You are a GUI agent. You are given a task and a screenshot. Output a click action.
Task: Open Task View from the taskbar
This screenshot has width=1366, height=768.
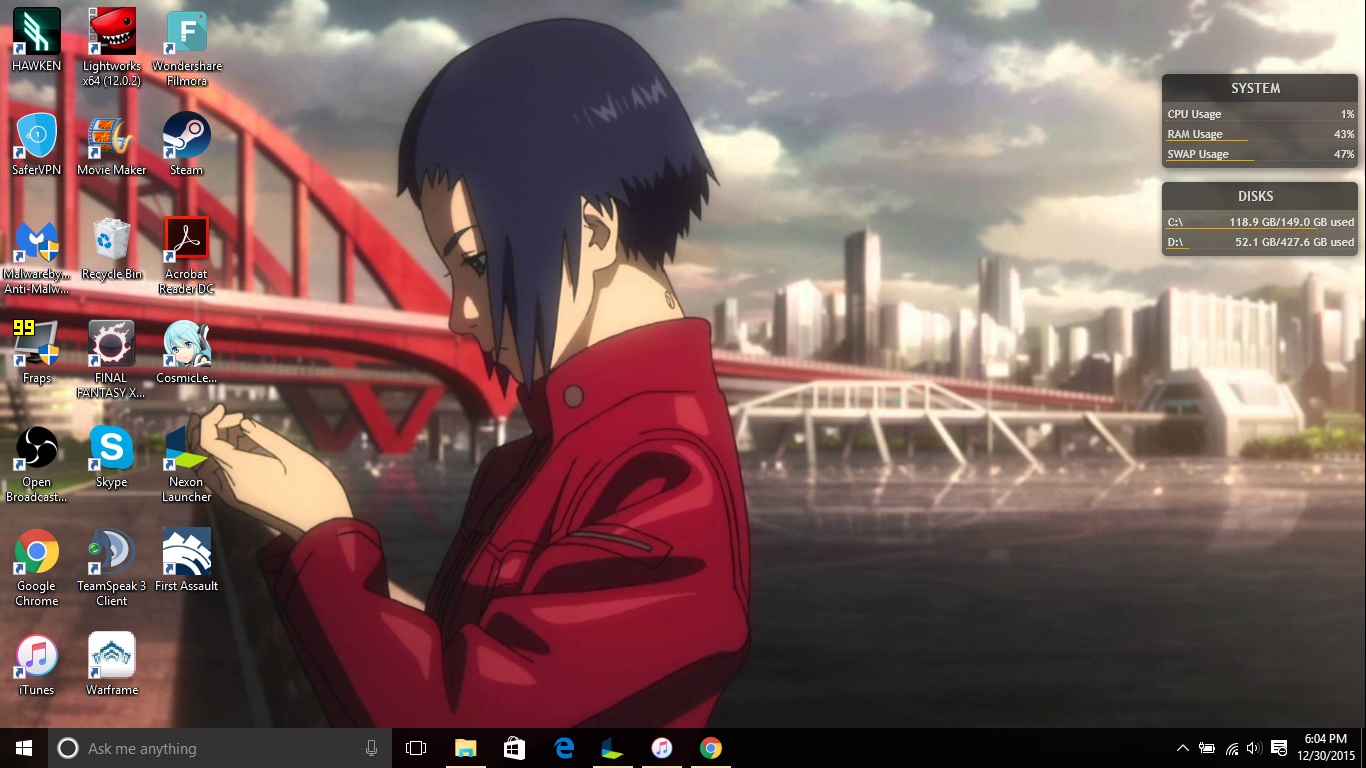(416, 748)
